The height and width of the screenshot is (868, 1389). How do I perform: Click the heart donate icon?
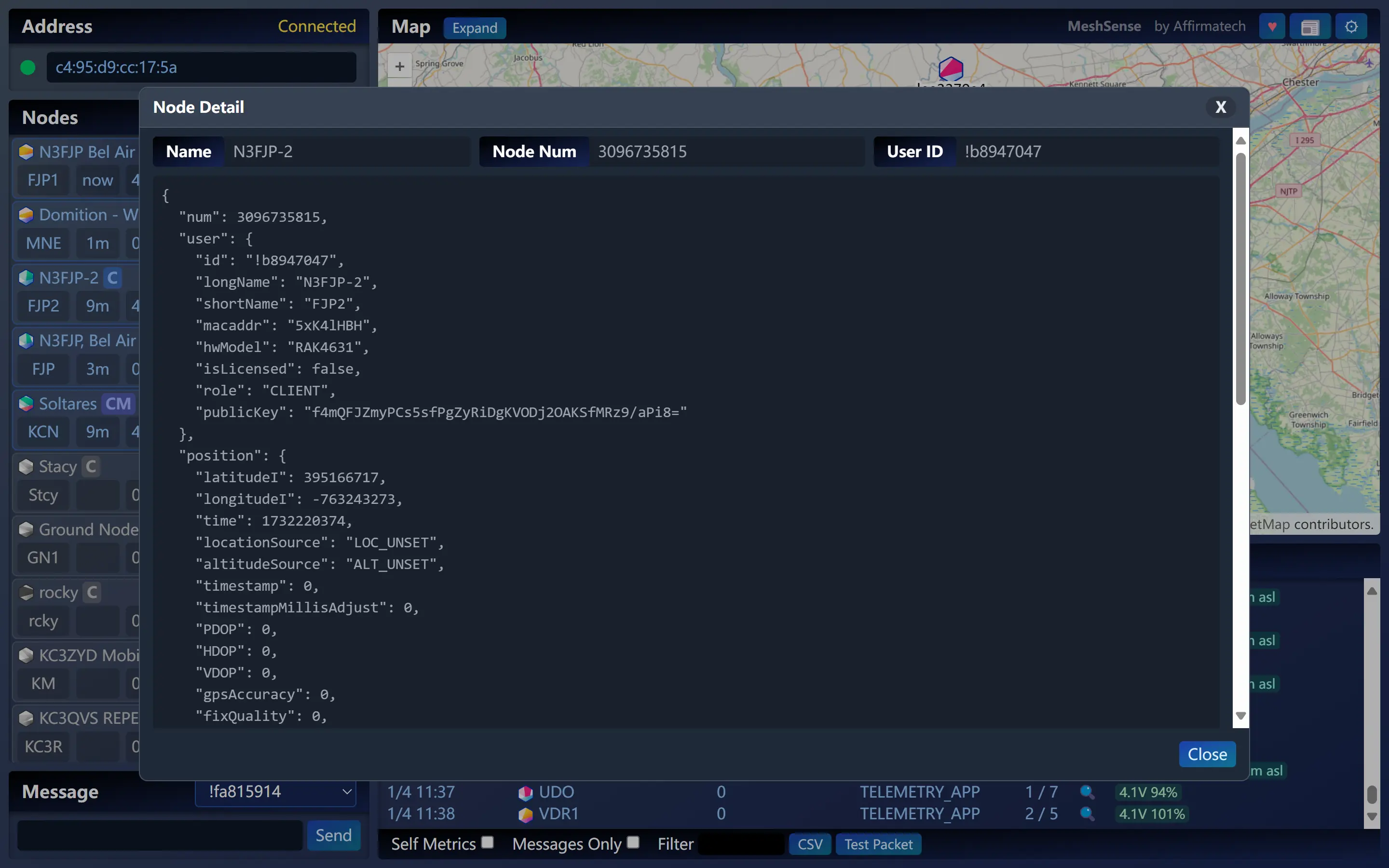[1272, 26]
